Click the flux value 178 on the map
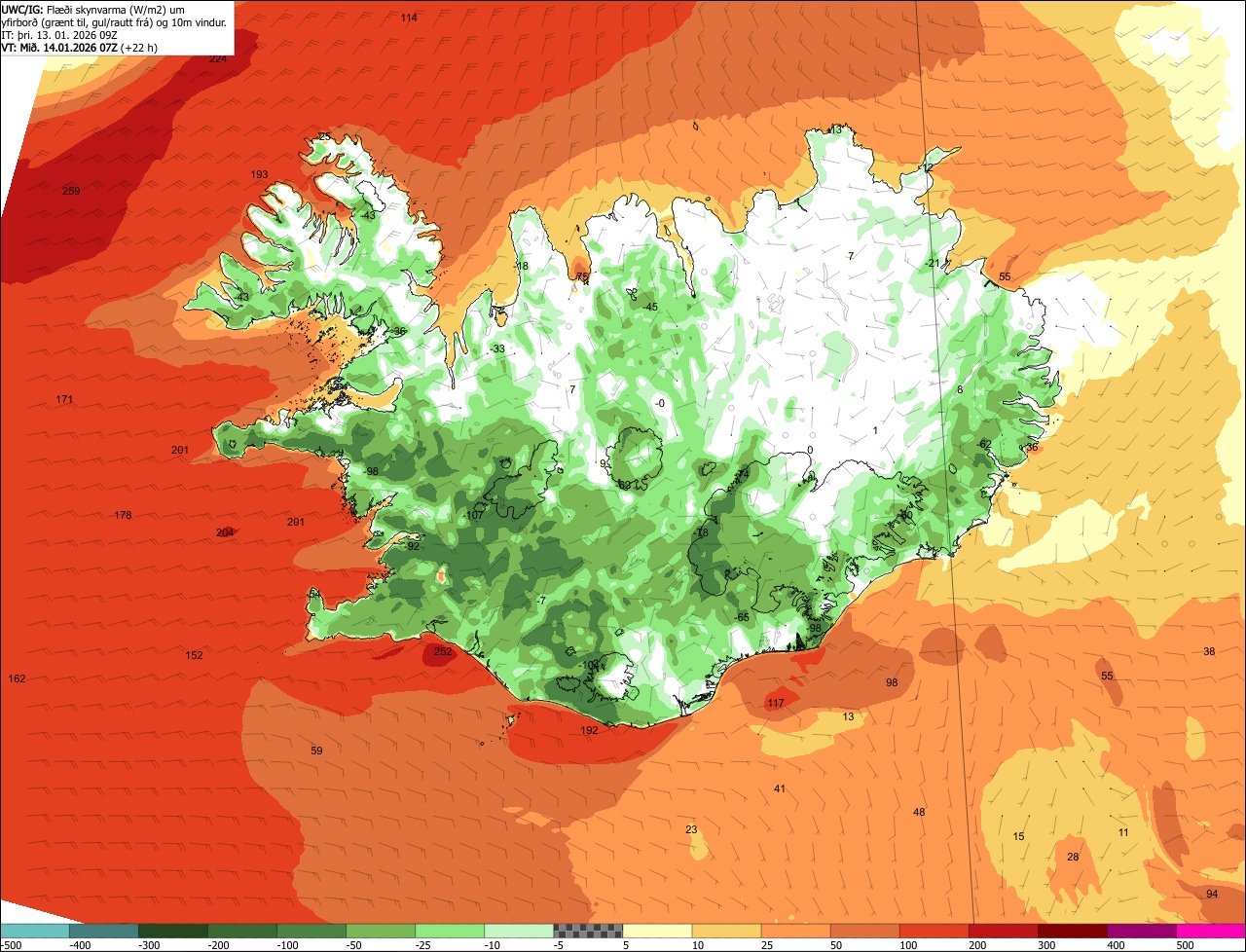The height and width of the screenshot is (952, 1246). click(x=123, y=515)
